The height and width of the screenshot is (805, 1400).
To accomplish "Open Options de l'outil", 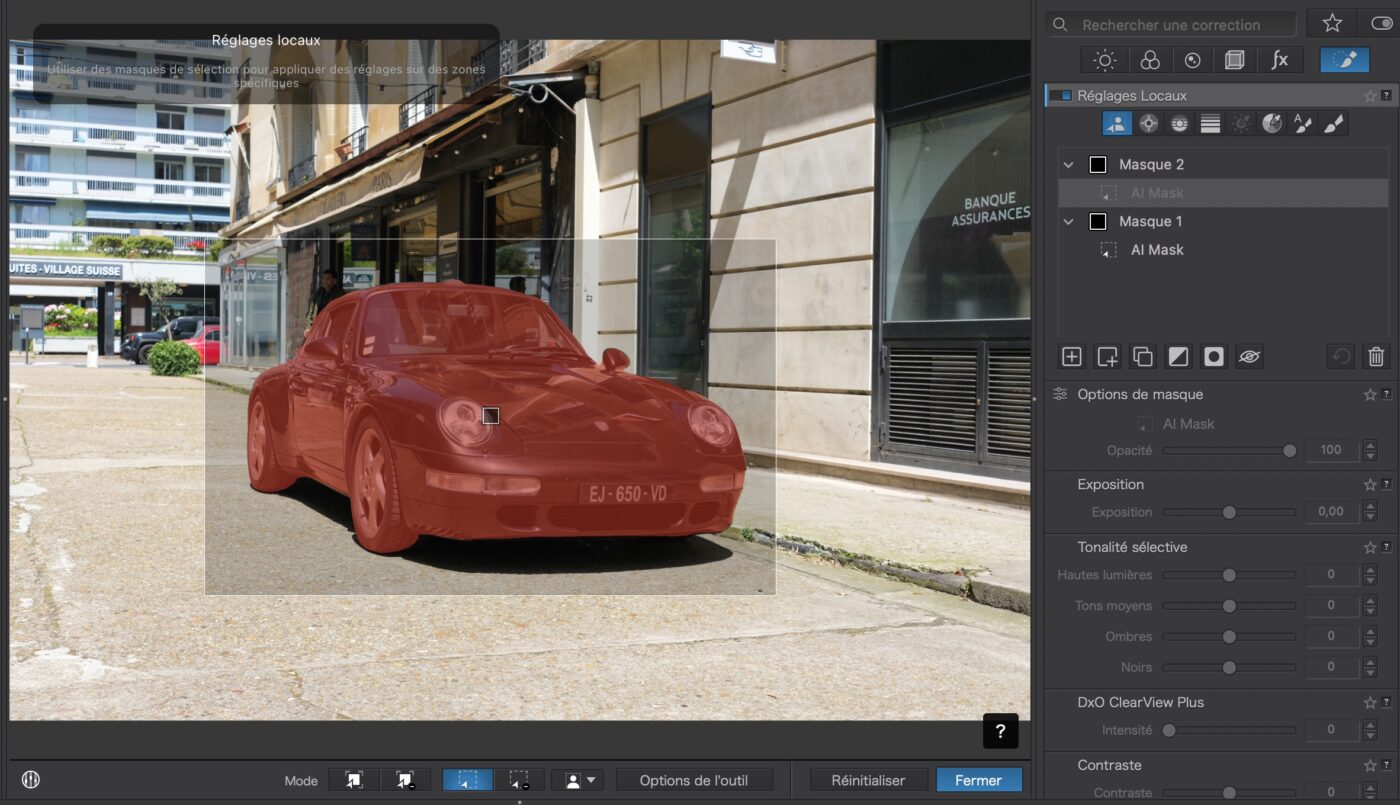I will (694, 780).
